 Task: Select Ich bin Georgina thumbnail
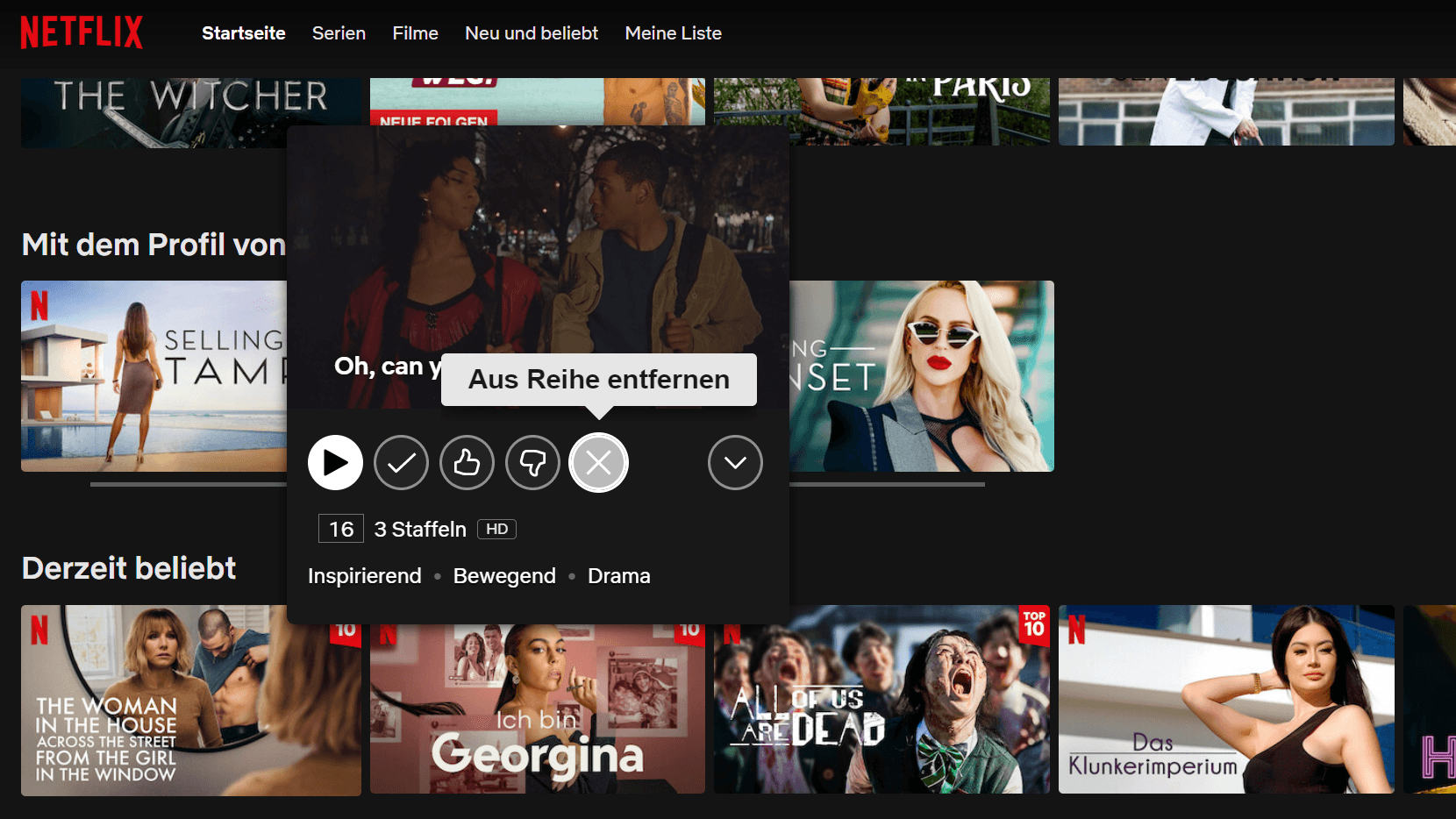tap(537, 710)
